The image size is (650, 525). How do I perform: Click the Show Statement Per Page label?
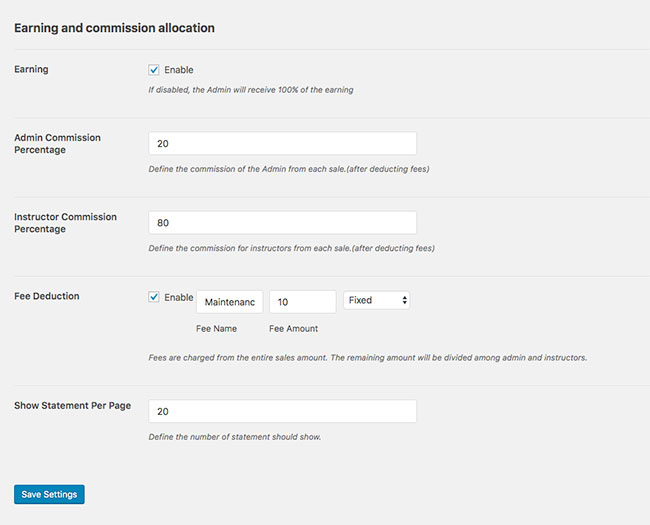click(x=72, y=405)
